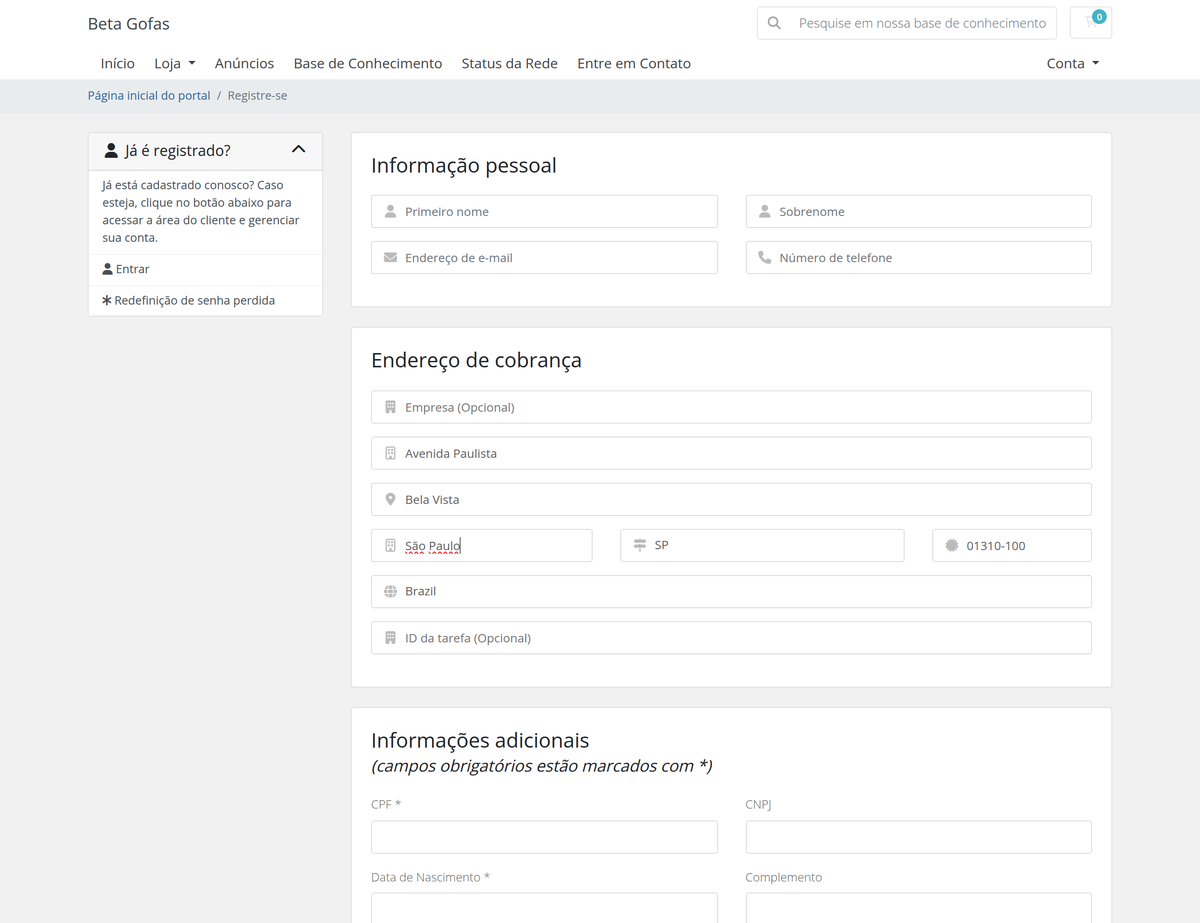This screenshot has height=923, width=1200.
Task: Go to Início in navigation
Action: [x=118, y=63]
